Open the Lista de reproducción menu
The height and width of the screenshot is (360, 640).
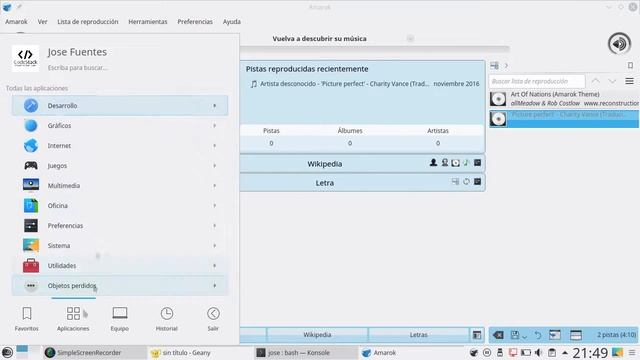point(88,22)
